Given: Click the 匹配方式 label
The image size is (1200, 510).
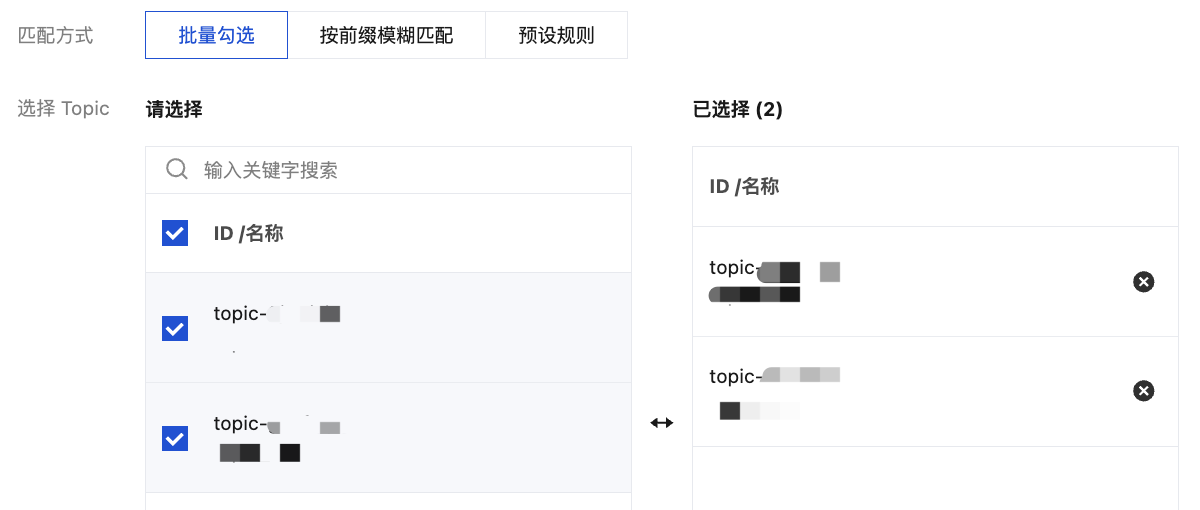Looking at the screenshot, I should tap(56, 36).
